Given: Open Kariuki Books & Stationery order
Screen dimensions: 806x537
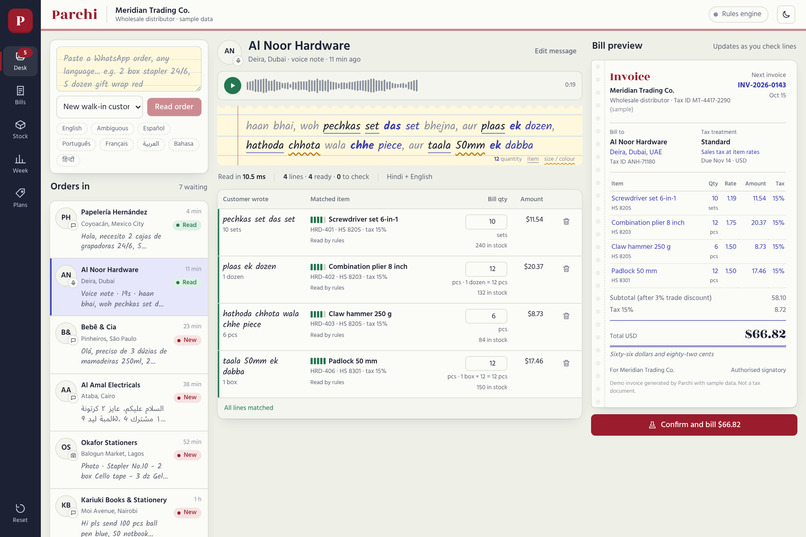Looking at the screenshot, I should click(x=129, y=514).
